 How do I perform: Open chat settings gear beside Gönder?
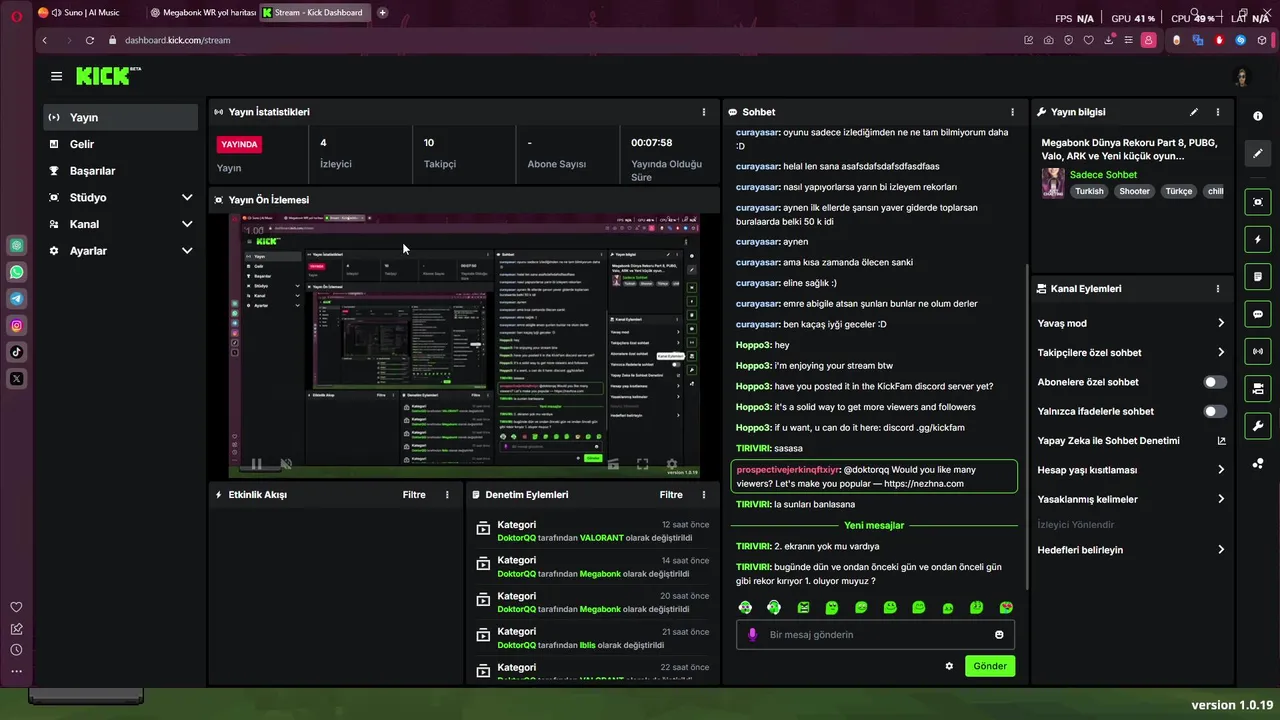949,666
